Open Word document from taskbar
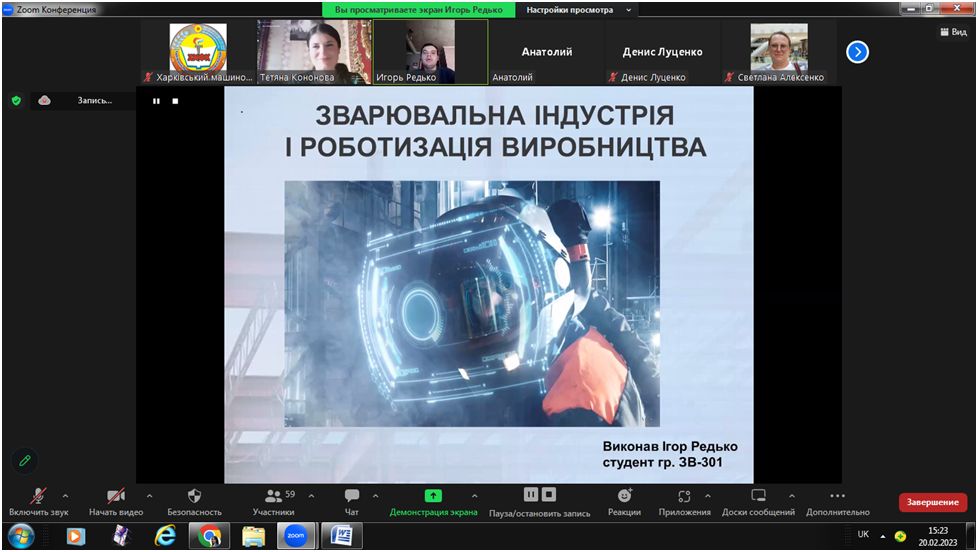 341,536
